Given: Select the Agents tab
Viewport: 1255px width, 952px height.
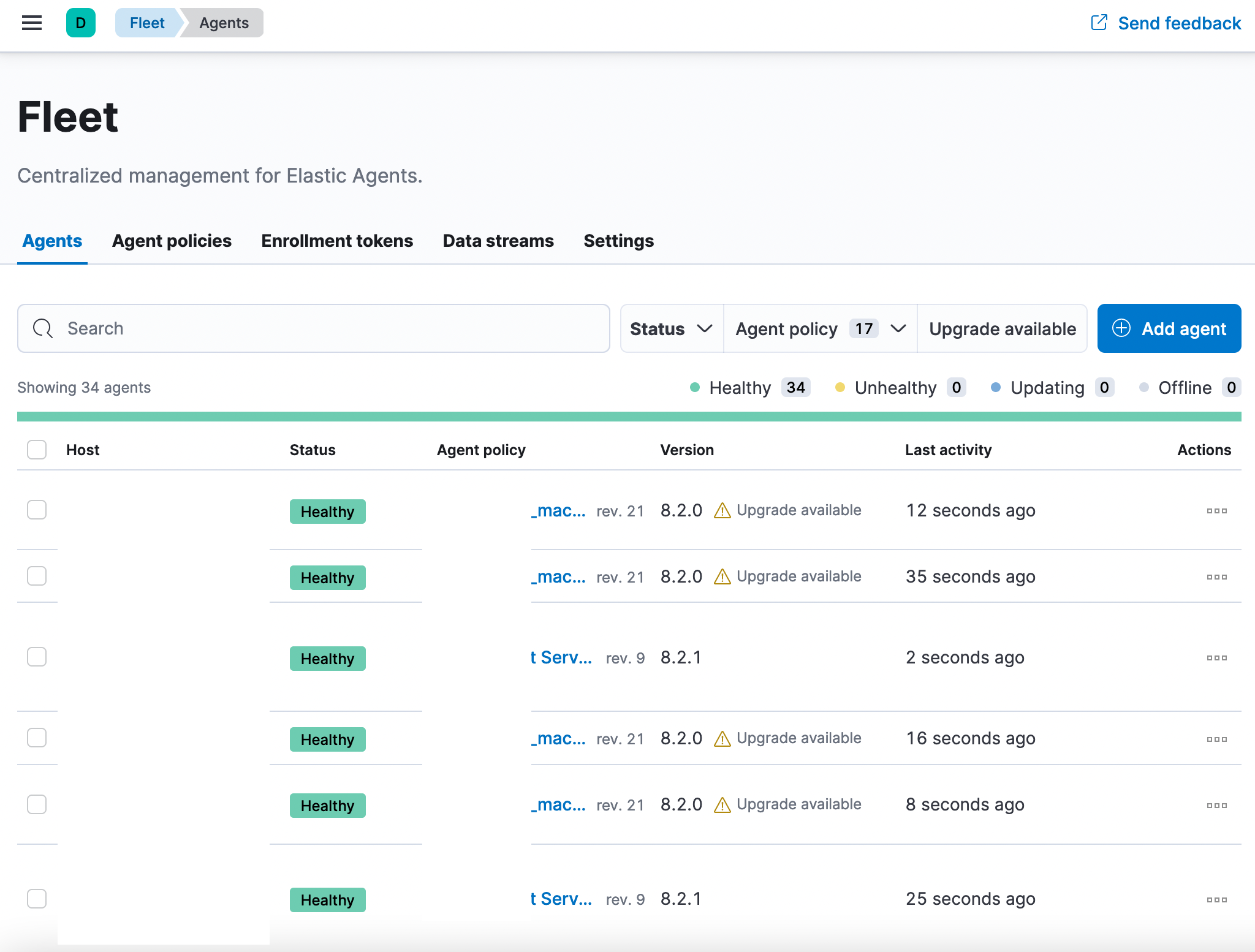Looking at the screenshot, I should pyautogui.click(x=52, y=241).
